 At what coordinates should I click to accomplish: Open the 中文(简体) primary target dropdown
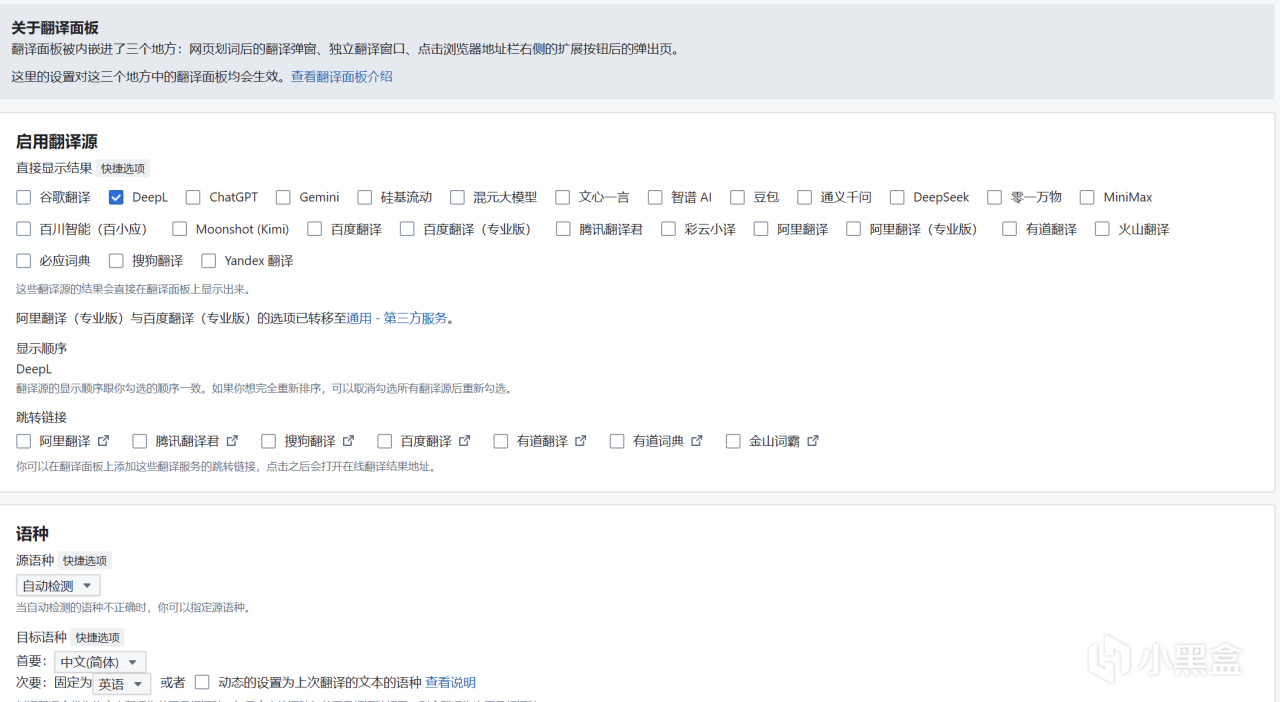click(100, 662)
